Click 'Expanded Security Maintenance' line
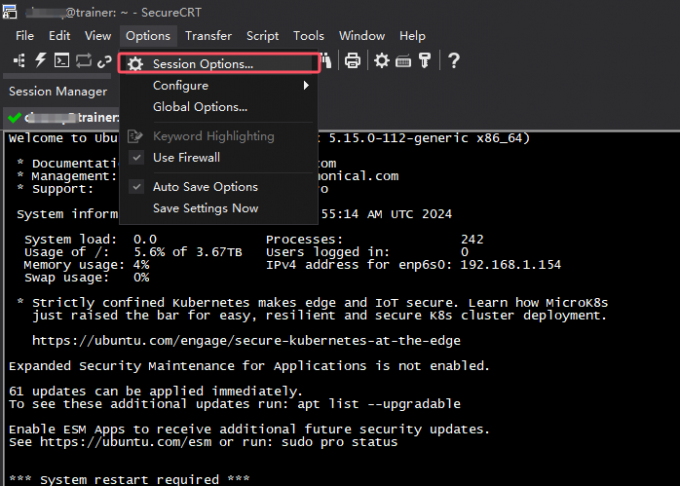 pyautogui.click(x=249, y=366)
